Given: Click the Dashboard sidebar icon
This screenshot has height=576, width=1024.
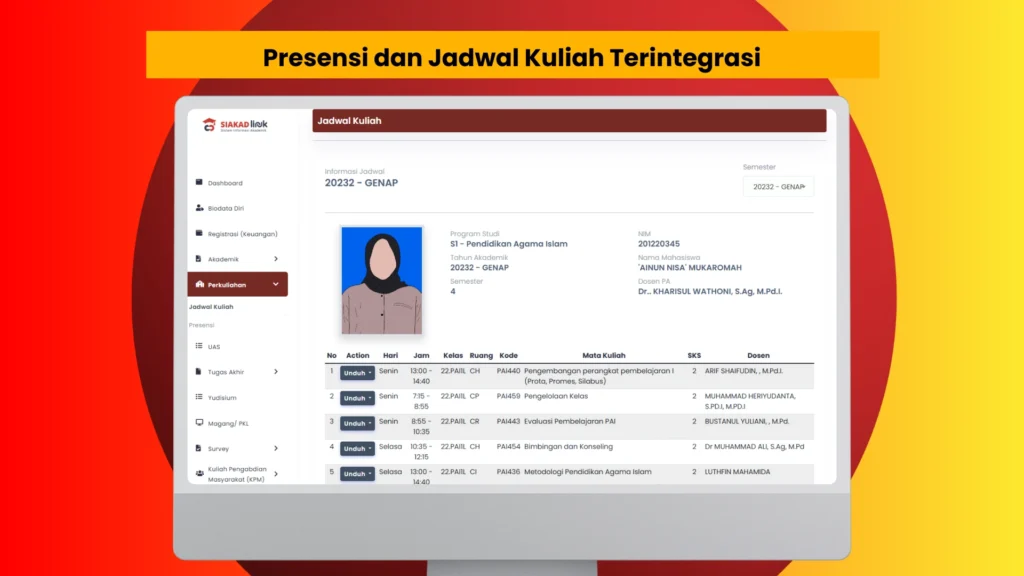Looking at the screenshot, I should pos(199,182).
